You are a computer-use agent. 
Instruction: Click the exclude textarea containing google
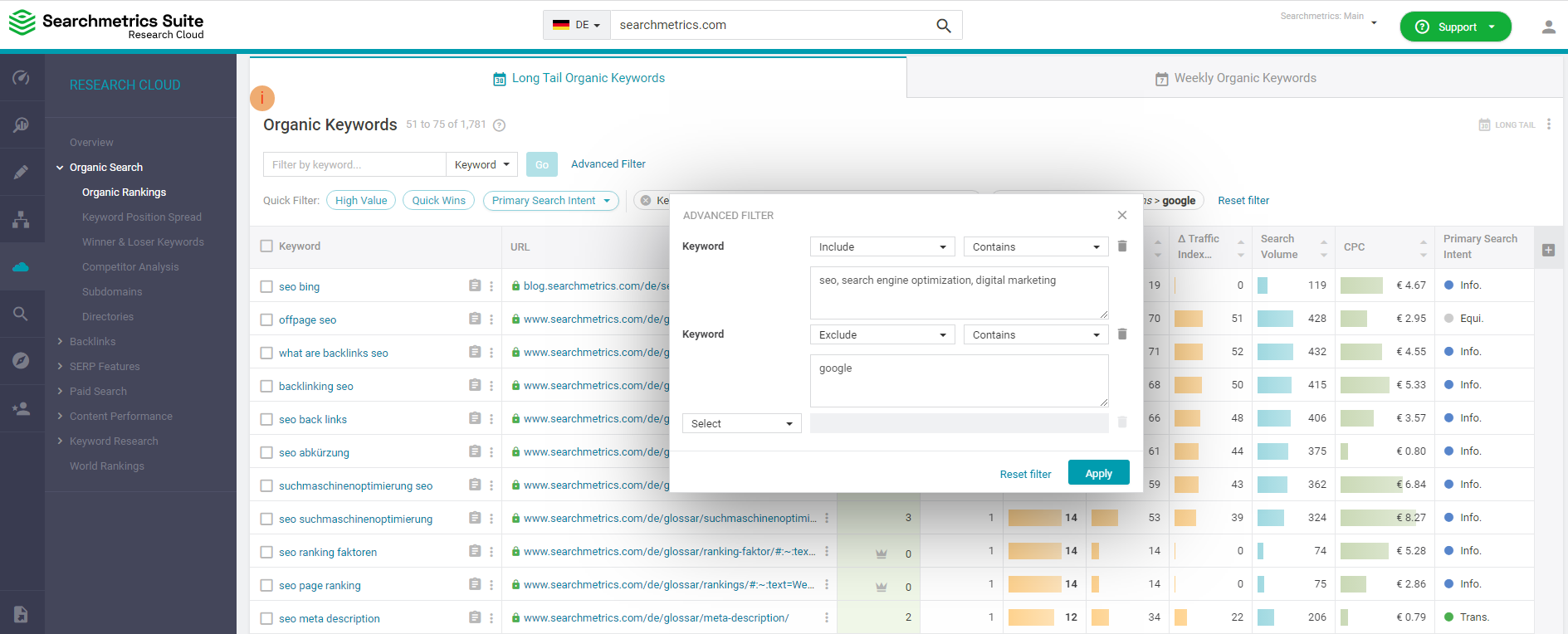[x=960, y=381]
